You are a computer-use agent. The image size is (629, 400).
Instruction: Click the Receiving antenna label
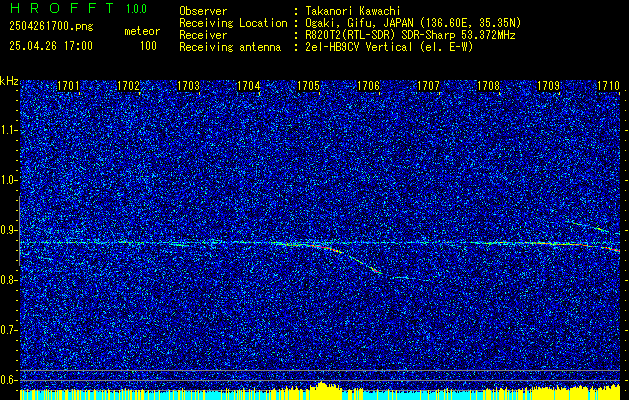[230, 47]
